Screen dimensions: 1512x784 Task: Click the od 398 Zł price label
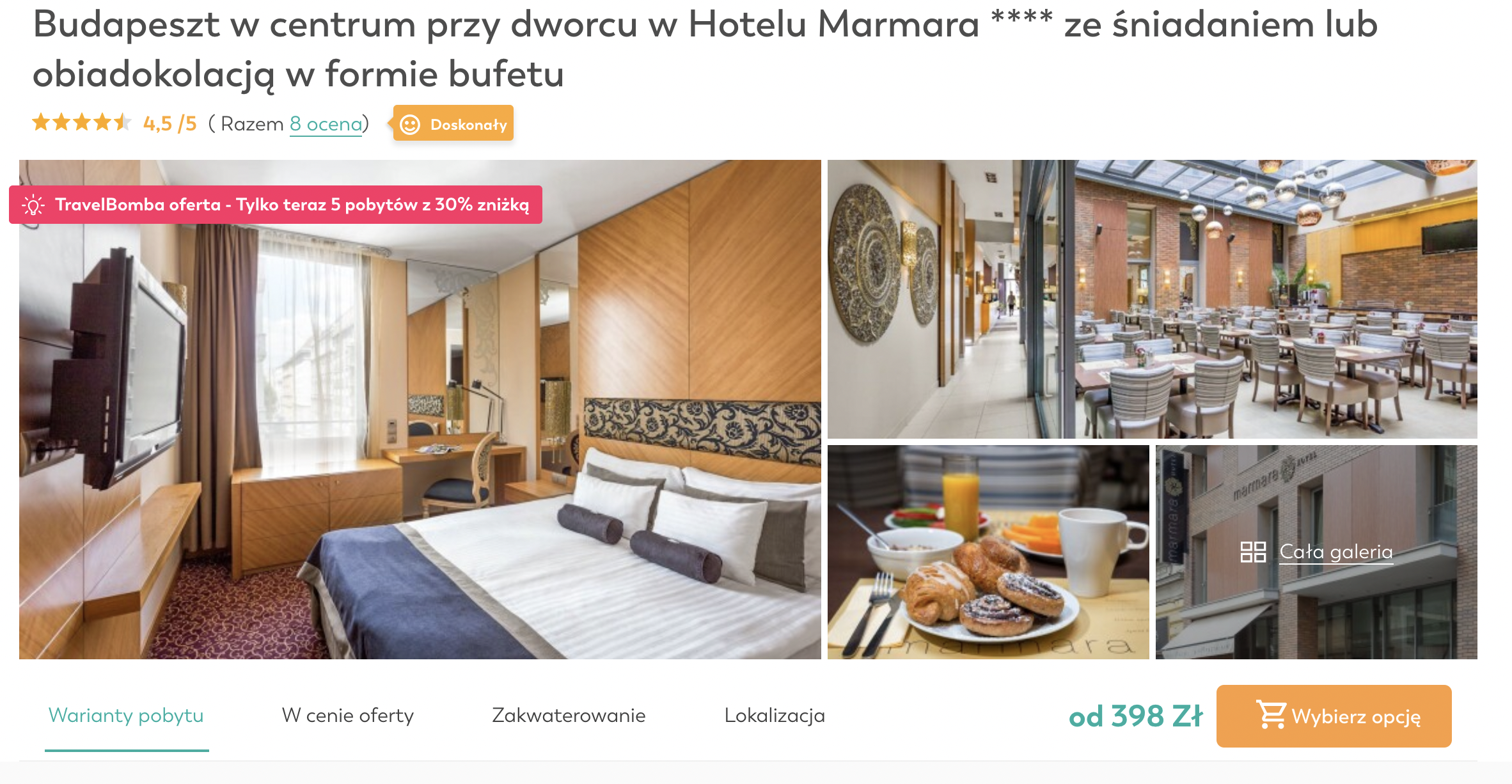1137,716
